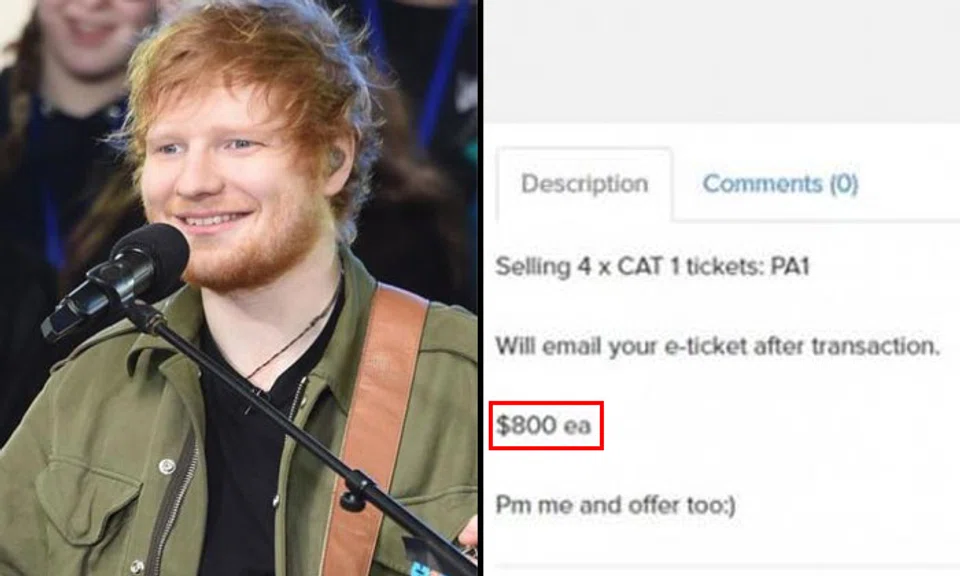
Task: Click the "Pm me and offer too:)" line
Action: [x=615, y=505]
